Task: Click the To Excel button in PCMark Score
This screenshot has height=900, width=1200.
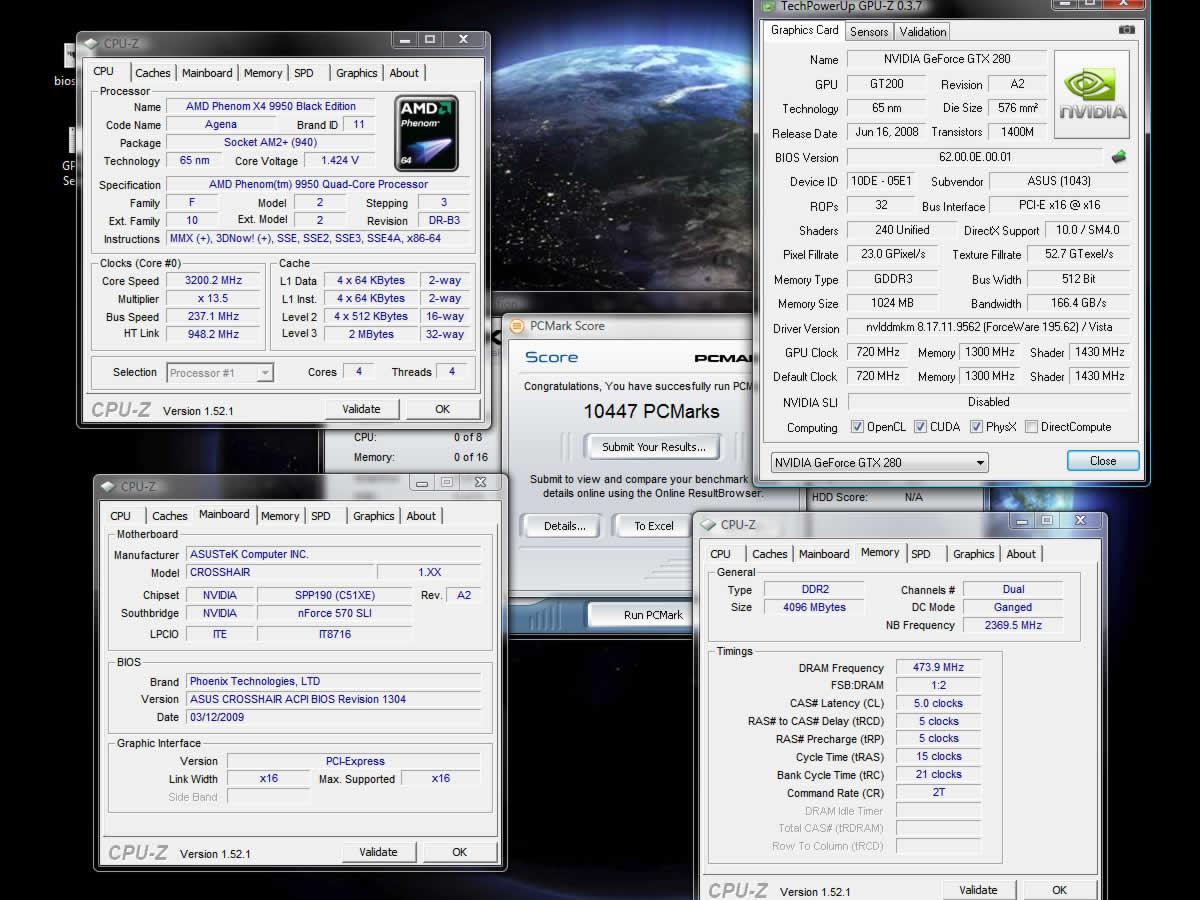Action: (654, 526)
